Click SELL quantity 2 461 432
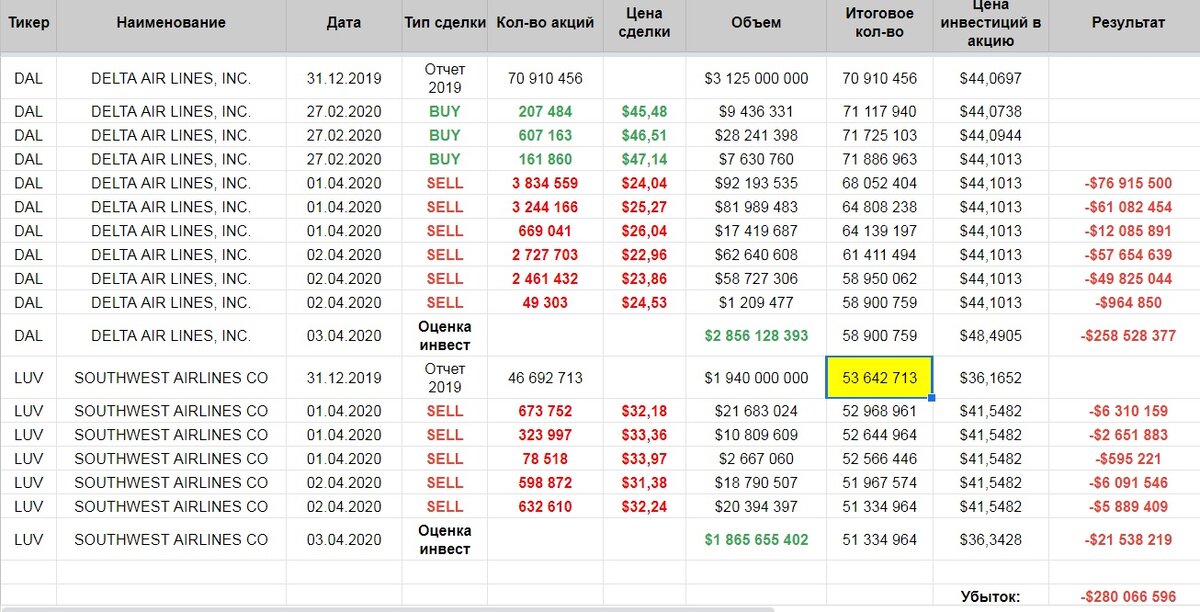 point(545,279)
